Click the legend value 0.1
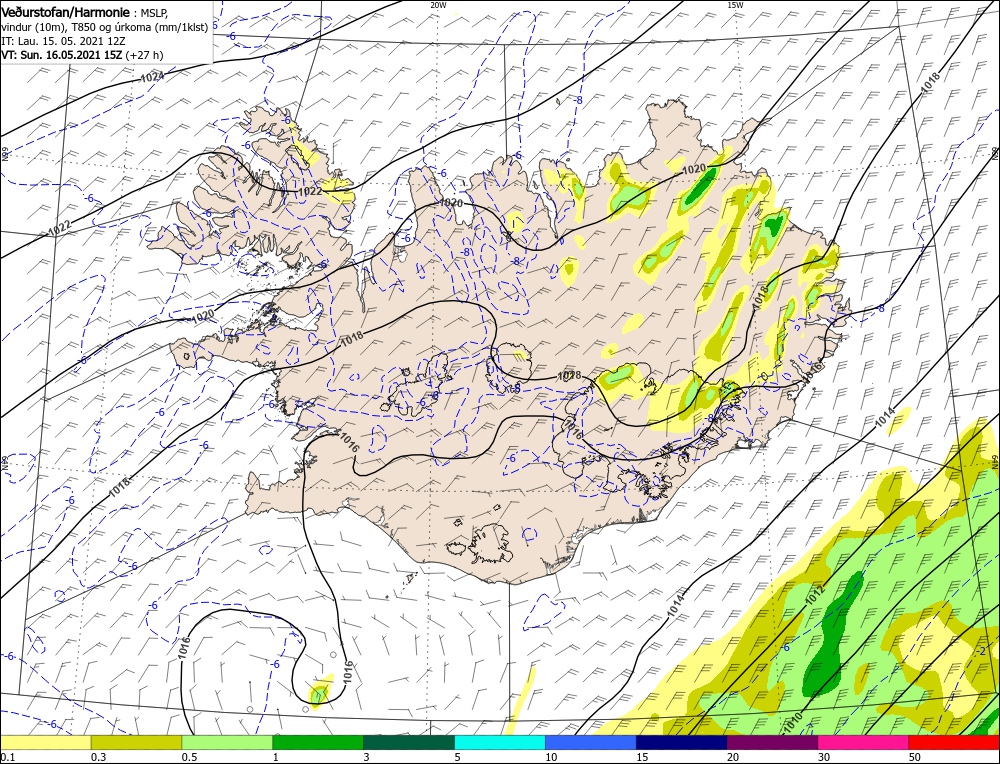The height and width of the screenshot is (764, 1000). (6, 757)
